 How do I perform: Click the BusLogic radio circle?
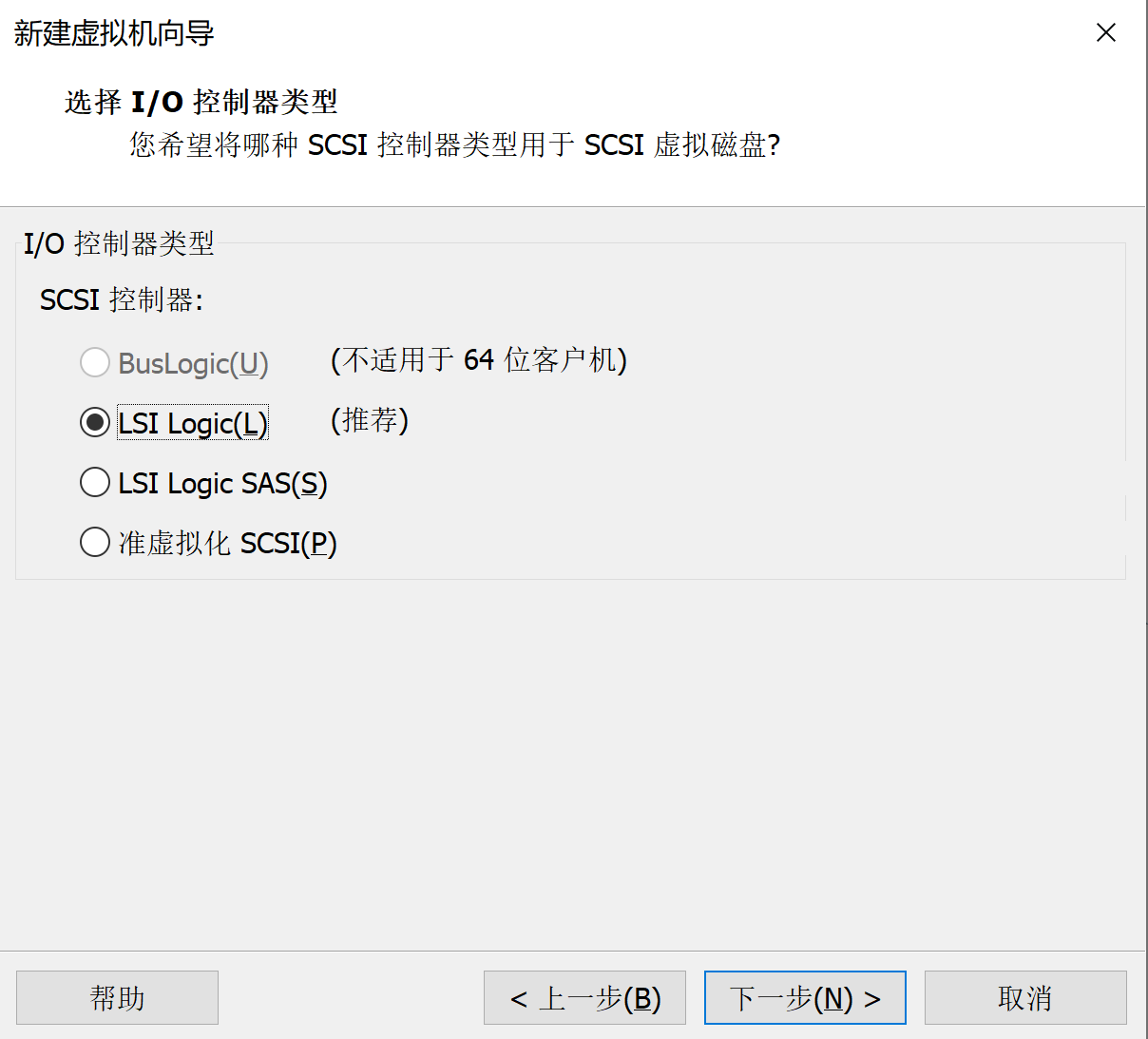[x=95, y=362]
